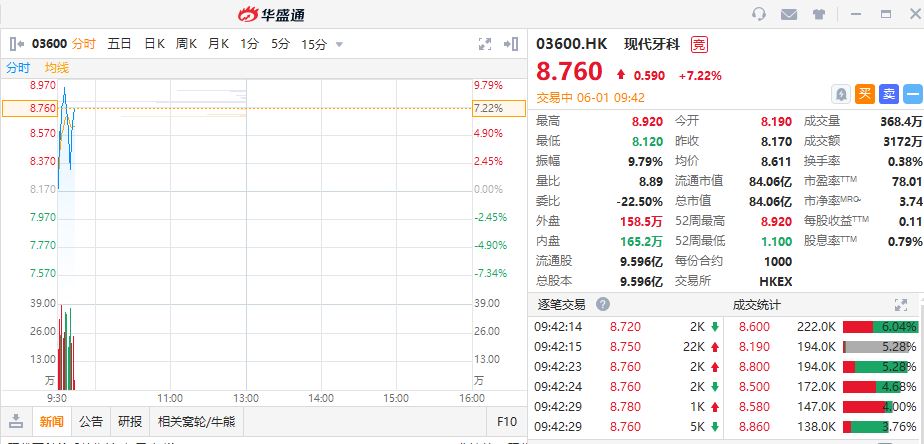Toggle the 均线 average line legend
924x444 pixels.
pyautogui.click(x=57, y=68)
